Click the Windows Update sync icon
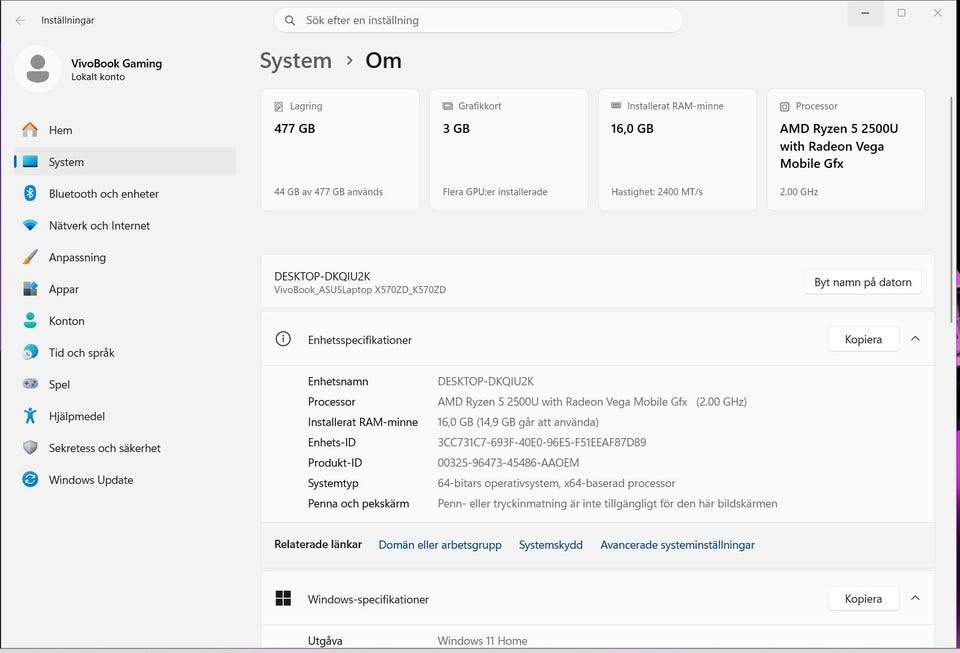This screenshot has width=960, height=653. point(30,480)
